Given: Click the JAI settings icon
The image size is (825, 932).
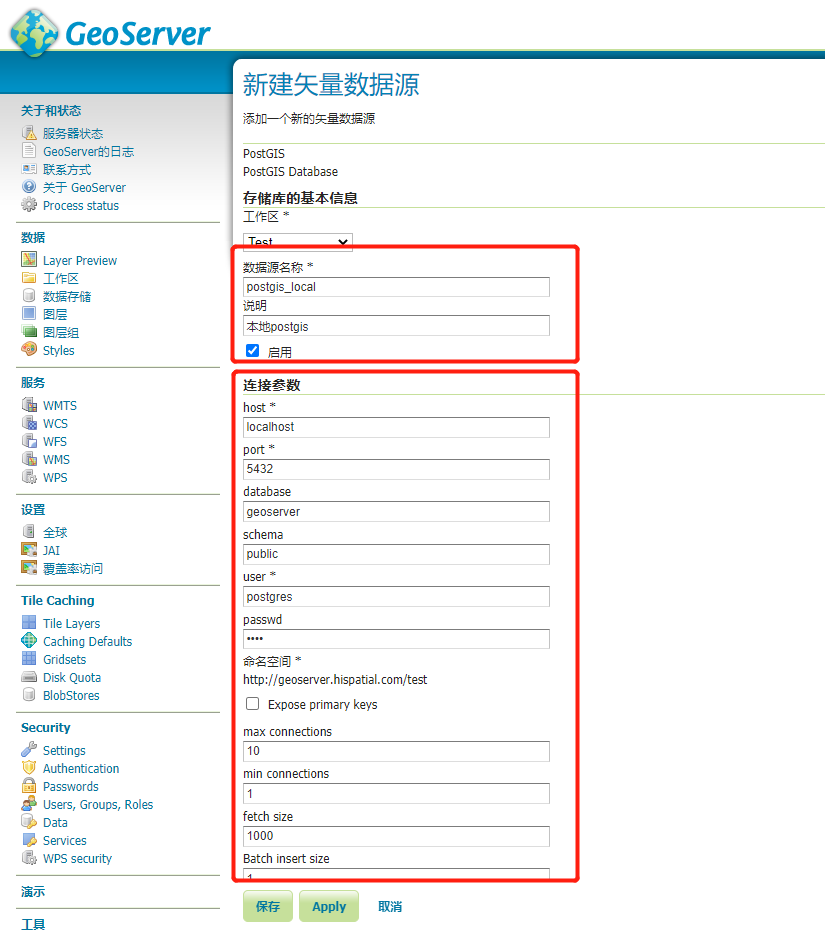Looking at the screenshot, I should point(29,549).
